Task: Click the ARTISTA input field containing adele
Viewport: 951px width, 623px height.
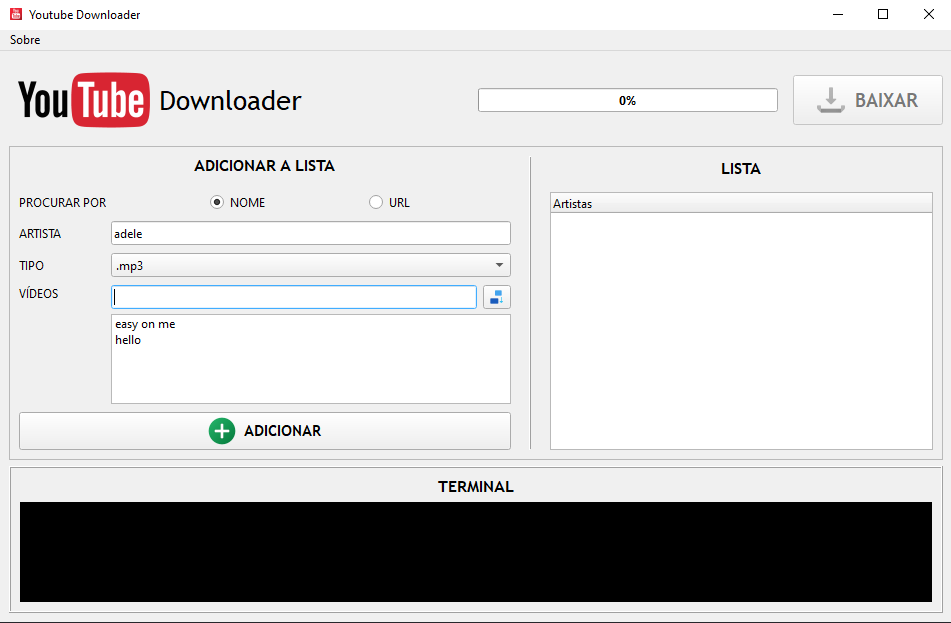Action: [x=311, y=234]
